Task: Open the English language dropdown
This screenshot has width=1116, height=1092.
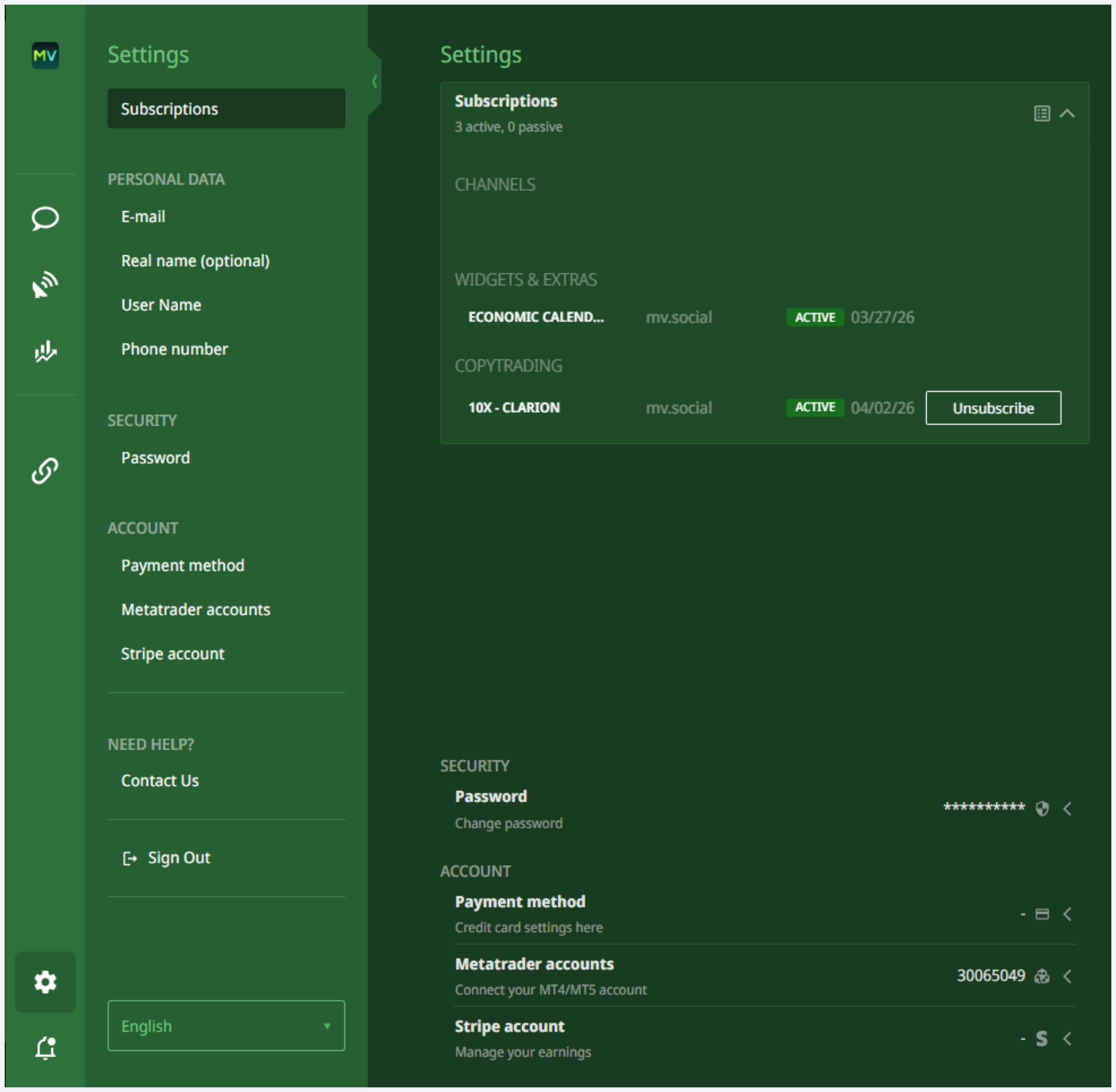Action: (226, 1026)
